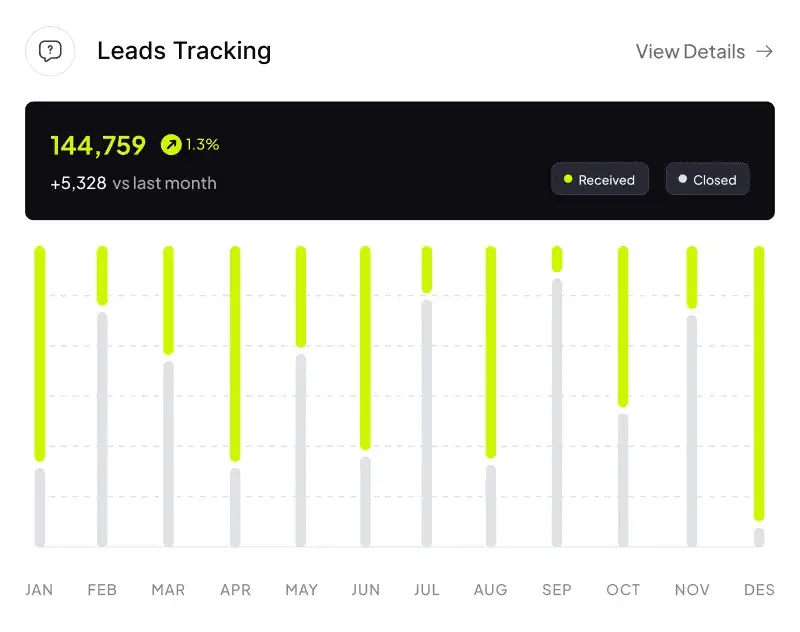Click the JUL gray closed bar
The height and width of the screenshot is (632, 800).
(427, 423)
